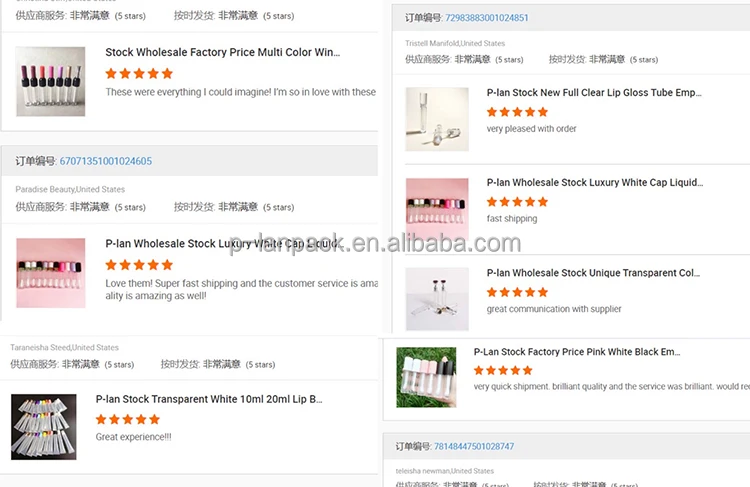Open 'P-lan Wholesale Stock Unique Transparent' title
750x487 pixels.
(593, 273)
